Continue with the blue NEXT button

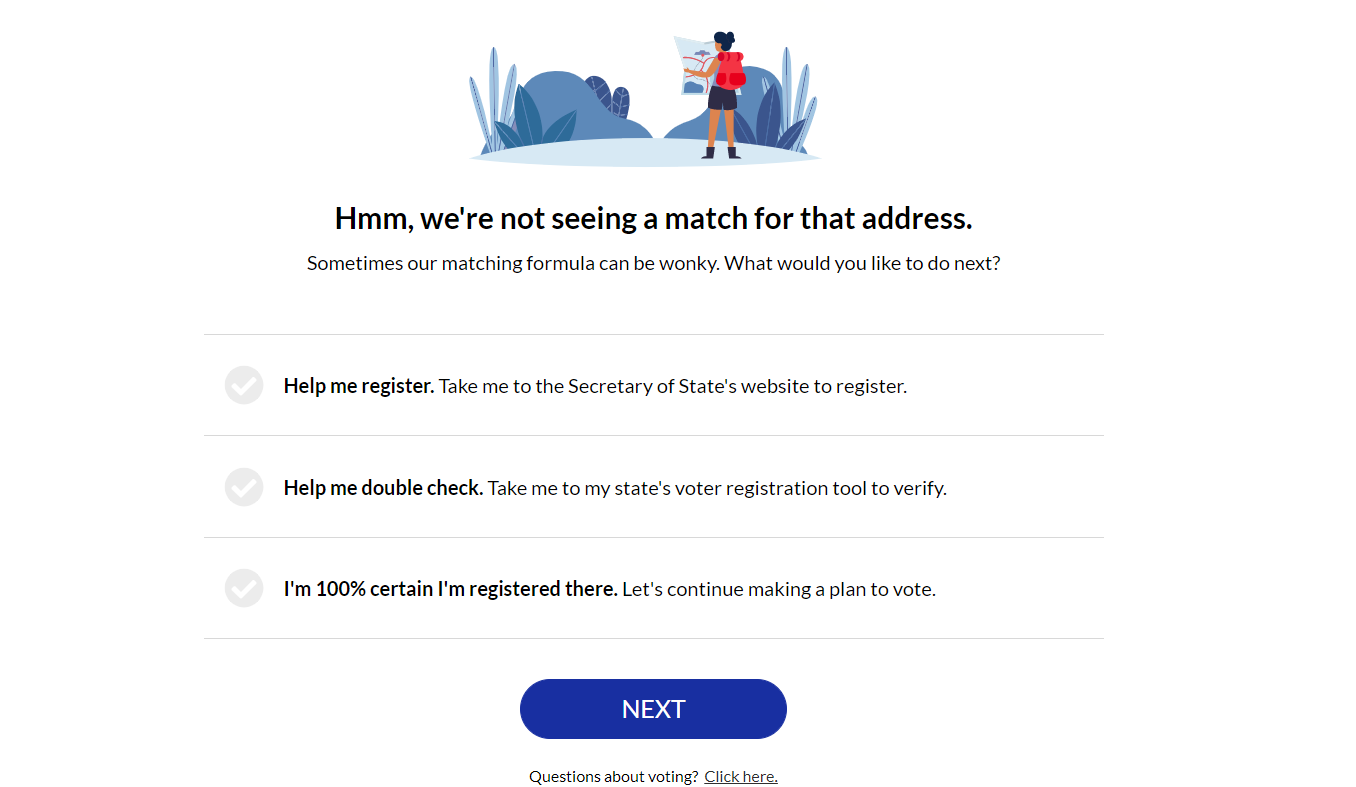[x=653, y=709]
